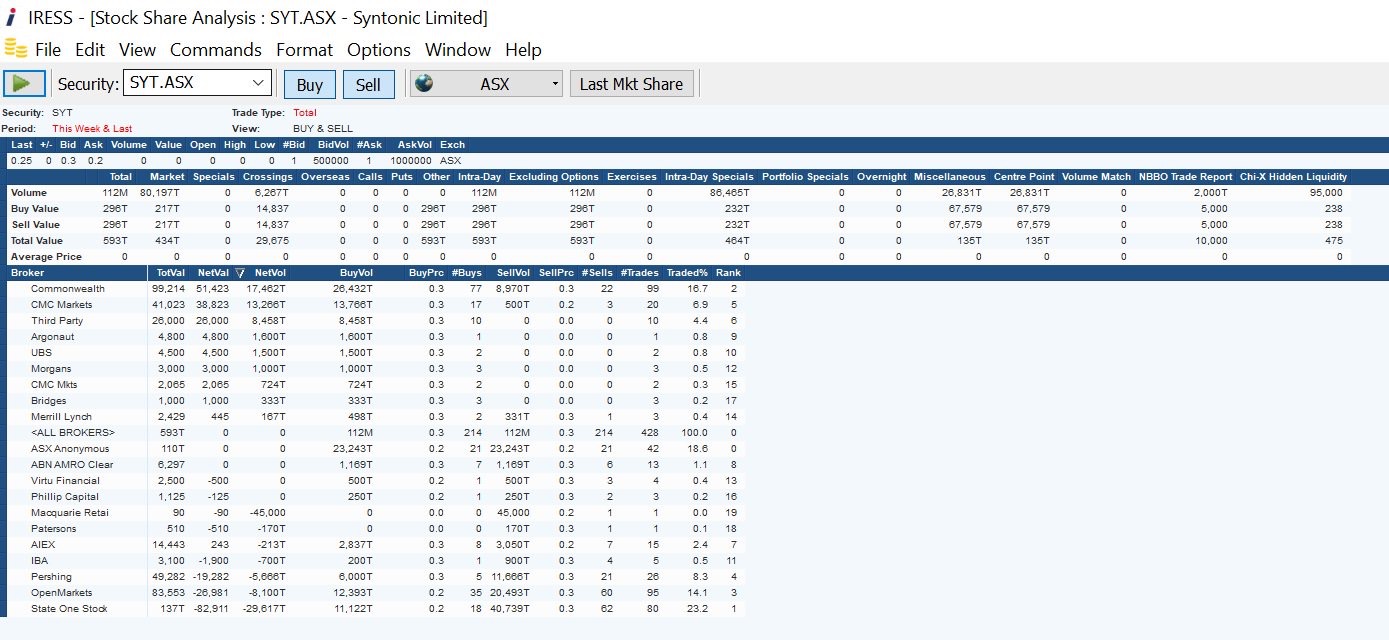The image size is (1389, 640).
Task: Click the BuyPrc column header
Action: [426, 273]
